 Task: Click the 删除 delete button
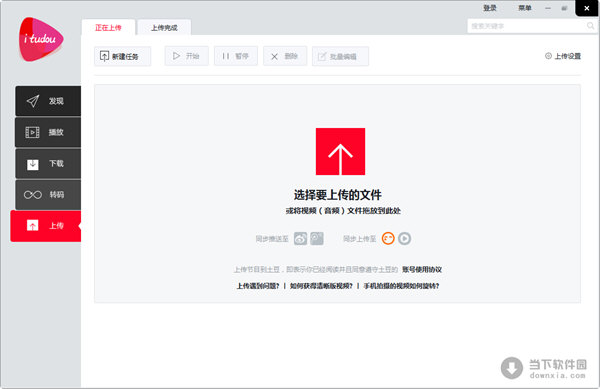[x=285, y=56]
